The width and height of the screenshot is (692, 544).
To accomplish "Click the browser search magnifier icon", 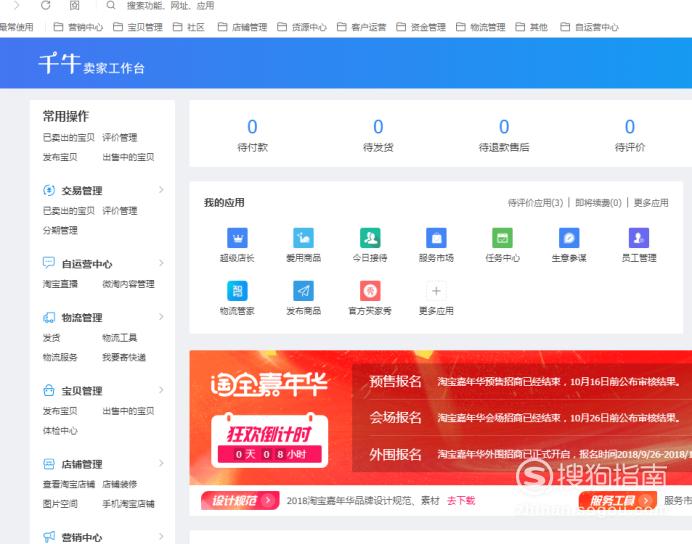I will pos(111,5).
